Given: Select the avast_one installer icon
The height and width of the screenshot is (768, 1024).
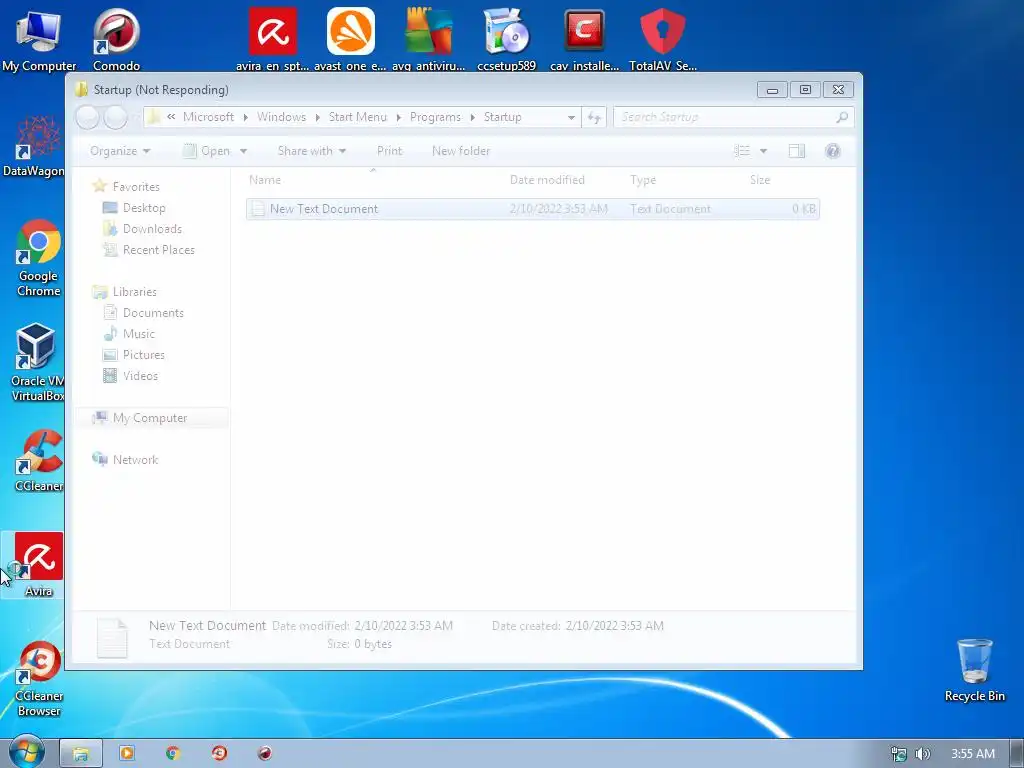Looking at the screenshot, I should tap(350, 39).
